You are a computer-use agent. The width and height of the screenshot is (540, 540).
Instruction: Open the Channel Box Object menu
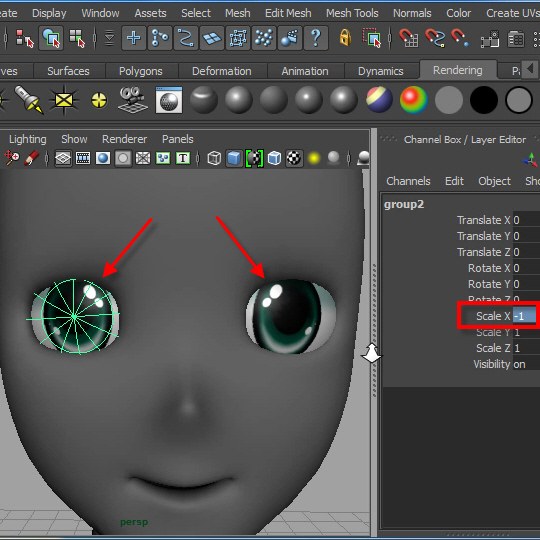(494, 181)
